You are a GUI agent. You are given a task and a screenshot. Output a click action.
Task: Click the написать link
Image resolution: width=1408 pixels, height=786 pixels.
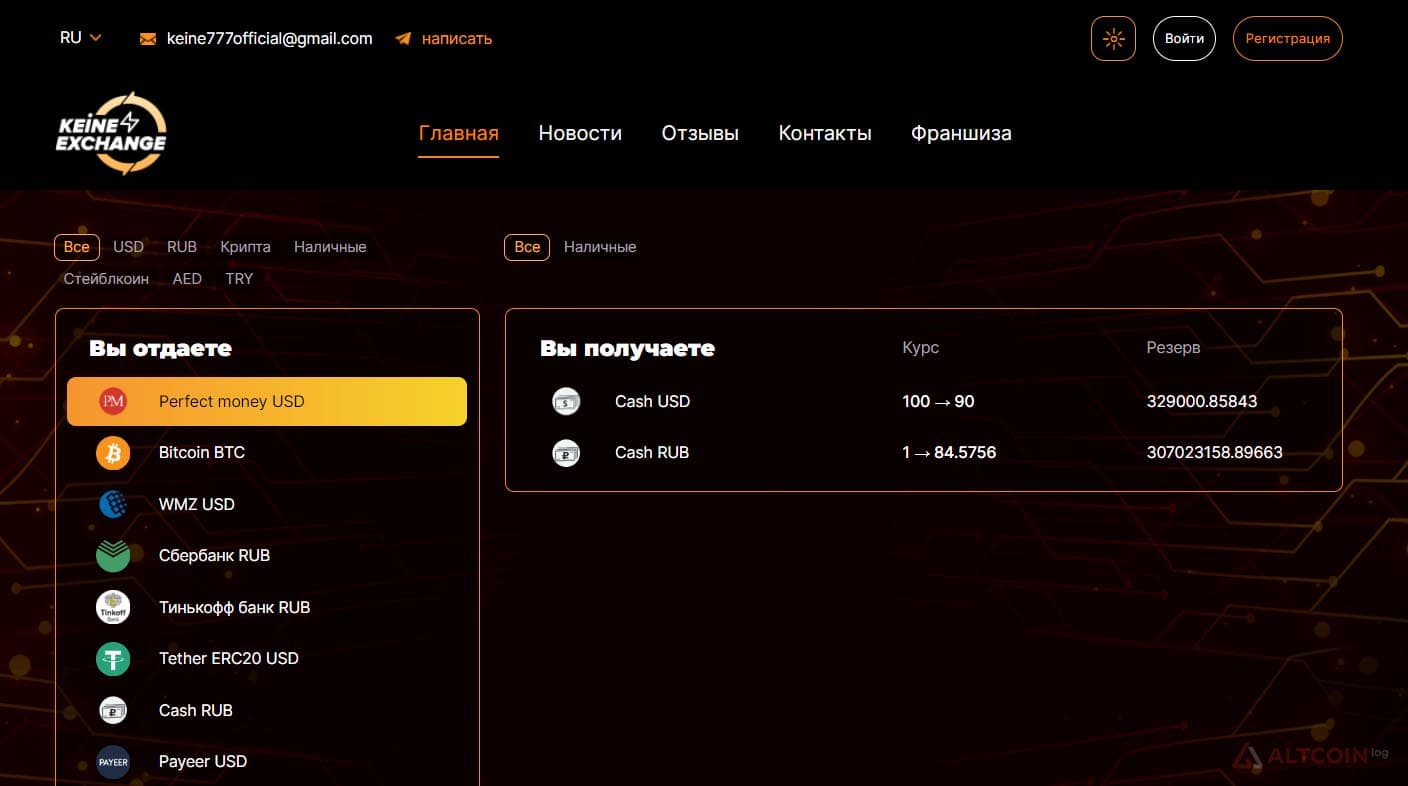[457, 39]
